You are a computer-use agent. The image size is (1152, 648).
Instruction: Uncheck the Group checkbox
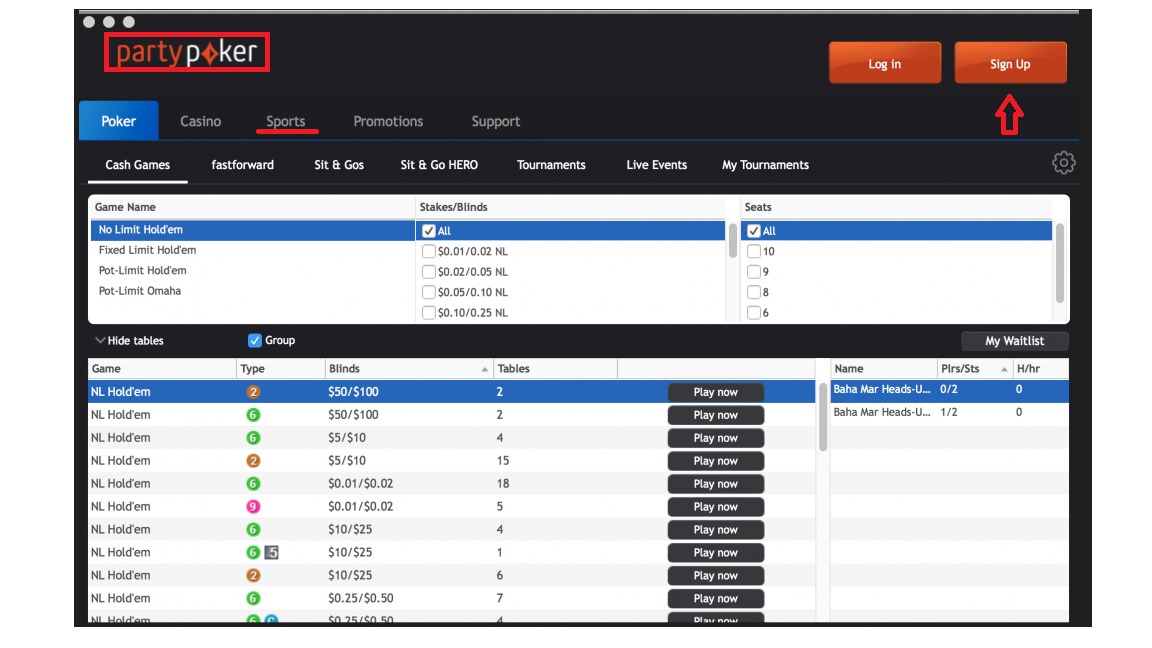(255, 340)
